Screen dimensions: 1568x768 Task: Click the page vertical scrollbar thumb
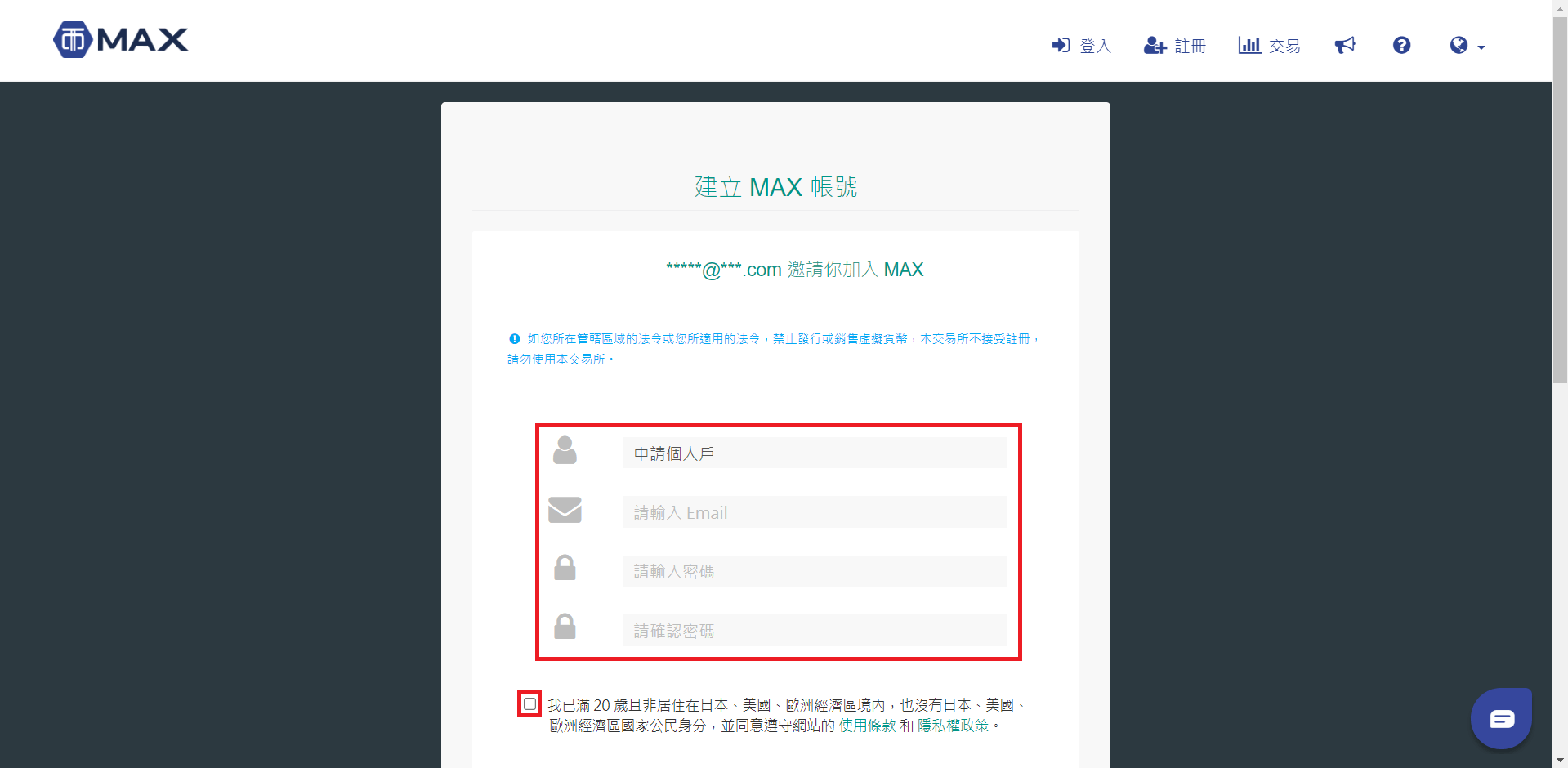tap(1560, 200)
